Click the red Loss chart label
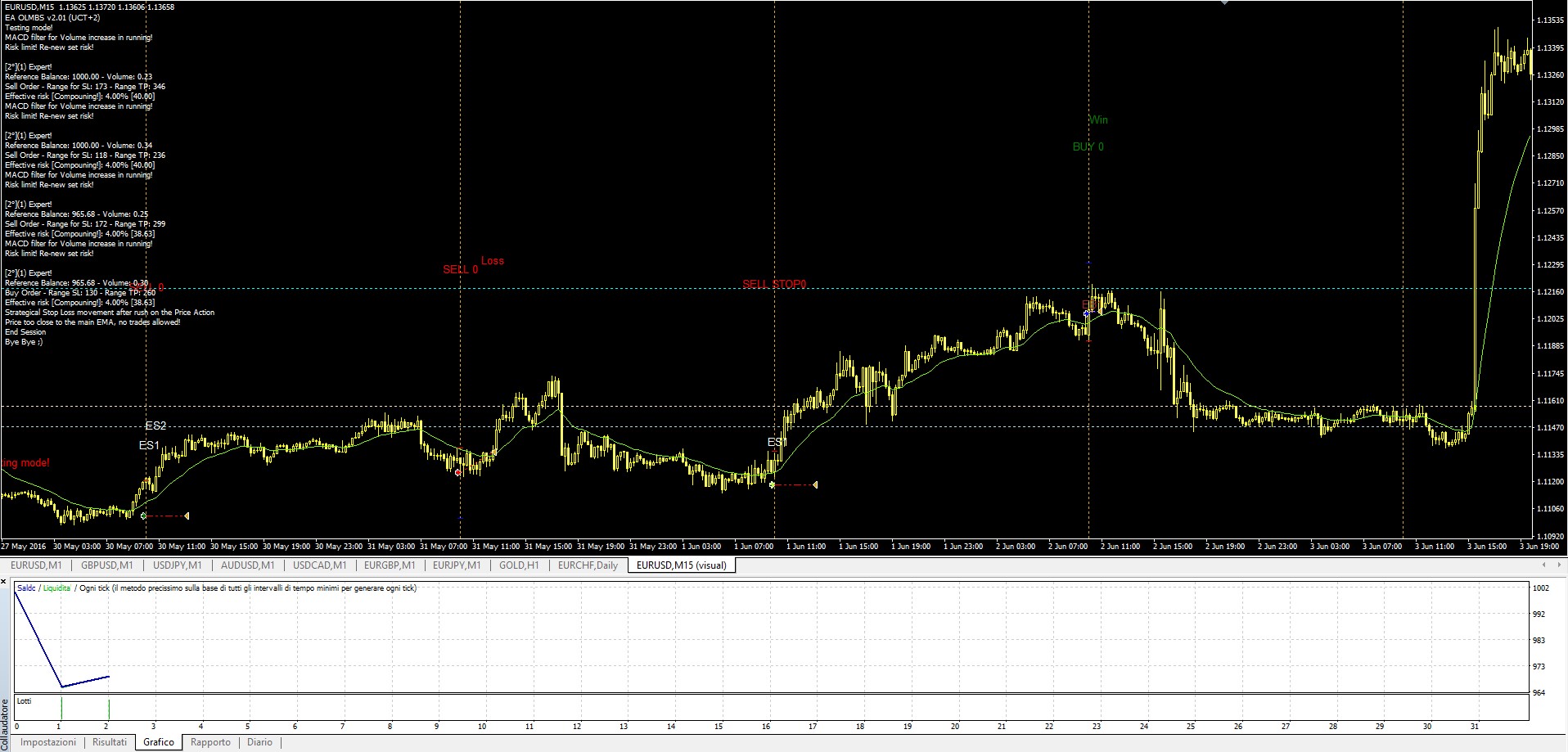The width and height of the screenshot is (1568, 752). (x=493, y=260)
